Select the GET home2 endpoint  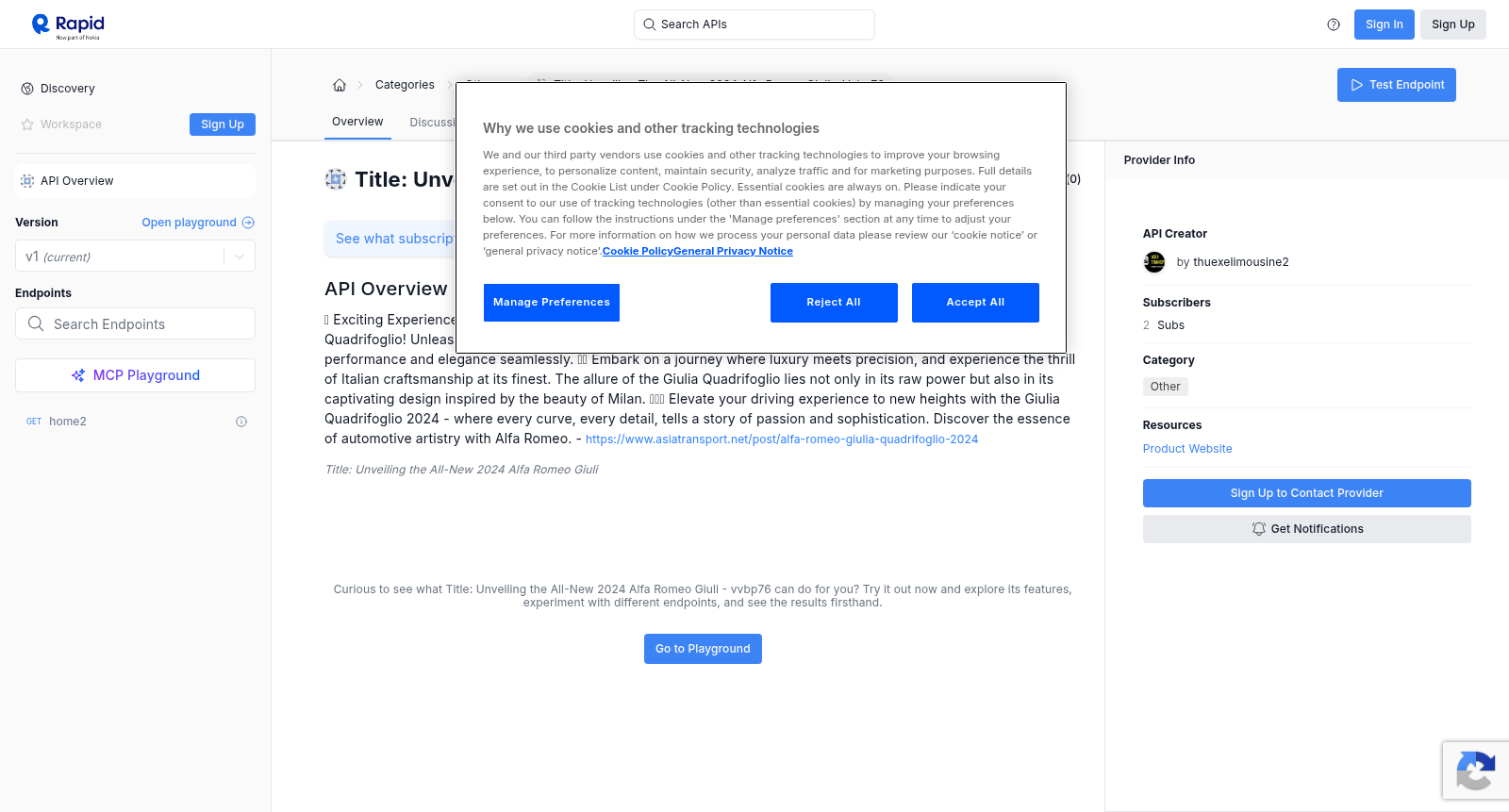click(135, 422)
